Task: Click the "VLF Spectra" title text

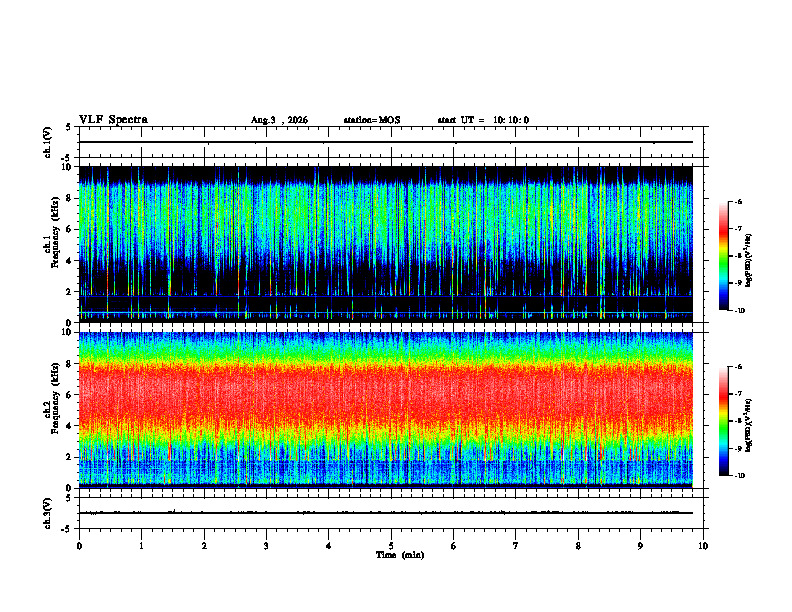Action: click(x=113, y=120)
